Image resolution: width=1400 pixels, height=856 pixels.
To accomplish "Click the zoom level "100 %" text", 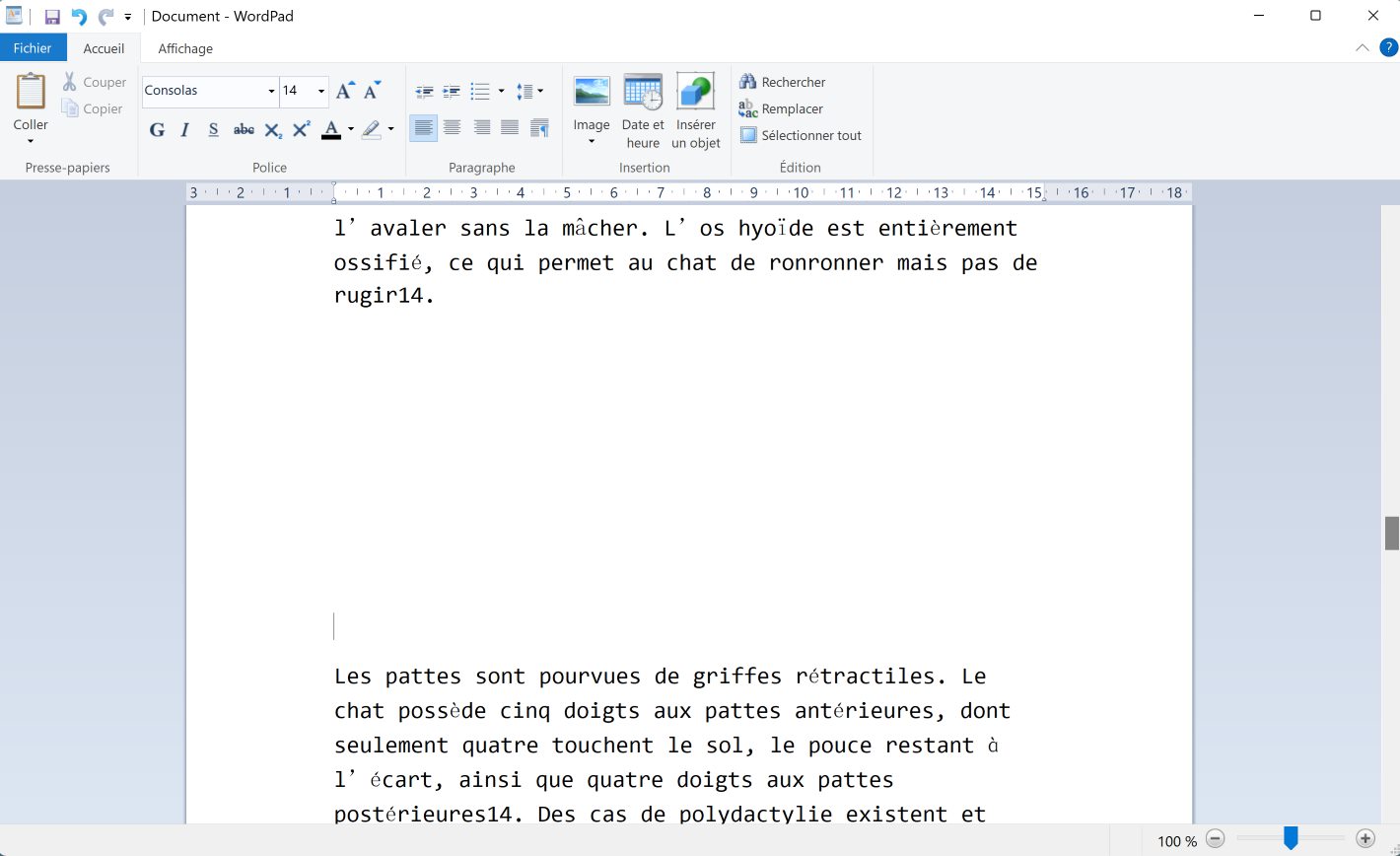I will click(1177, 841).
